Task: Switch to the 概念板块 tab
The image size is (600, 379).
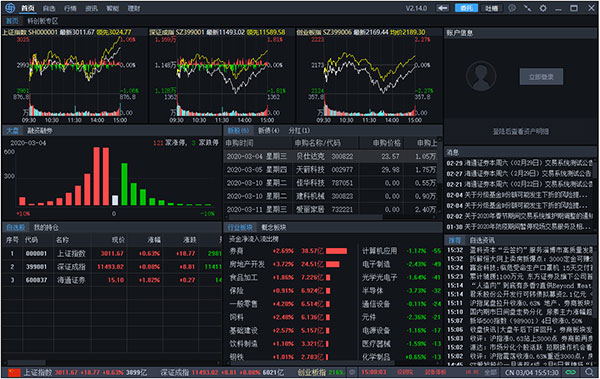Action: click(x=274, y=227)
